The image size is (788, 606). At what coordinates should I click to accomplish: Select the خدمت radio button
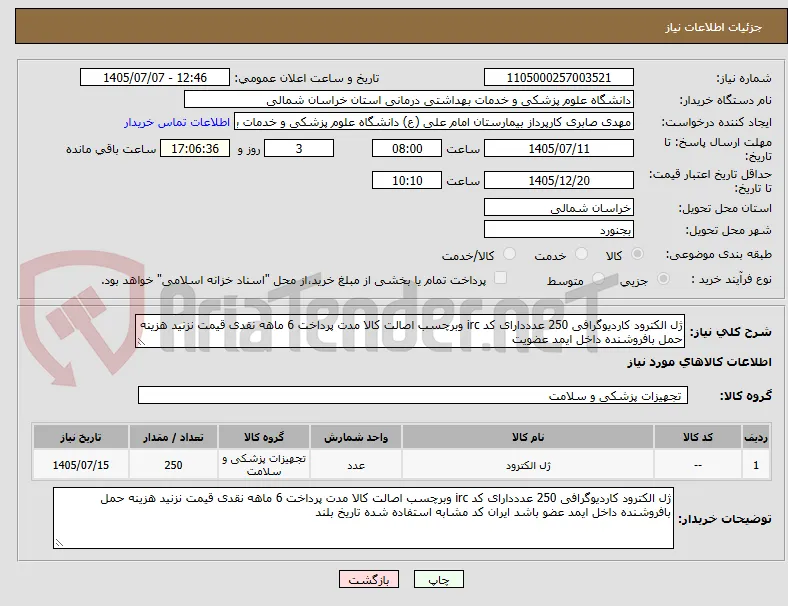(x=581, y=254)
